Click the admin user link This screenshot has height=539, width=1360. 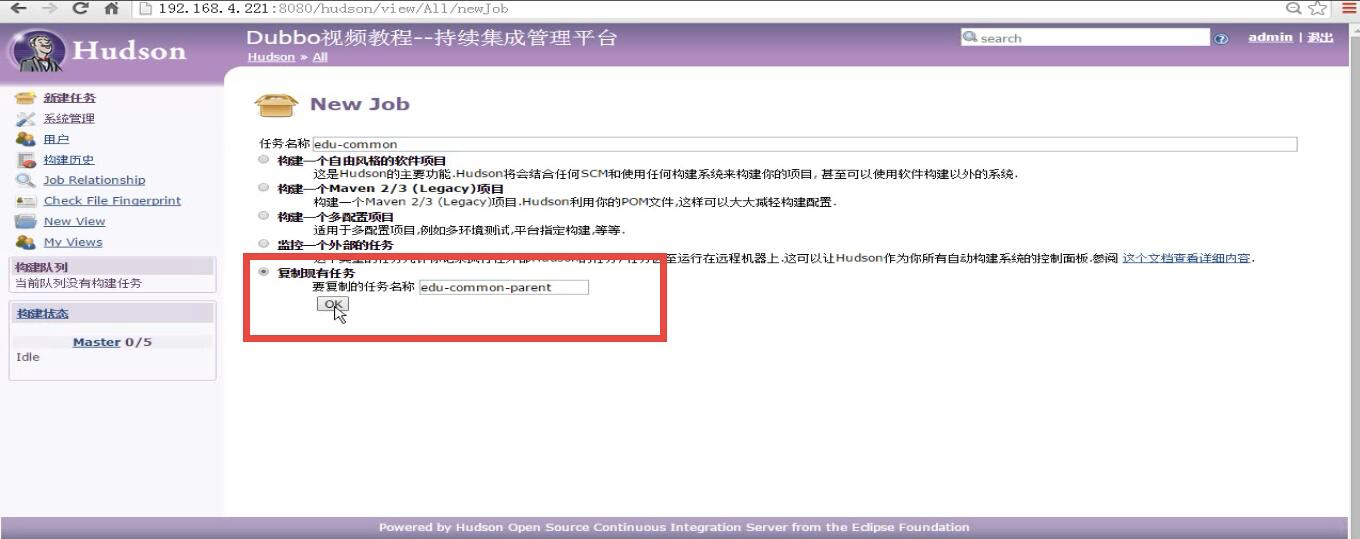1270,37
